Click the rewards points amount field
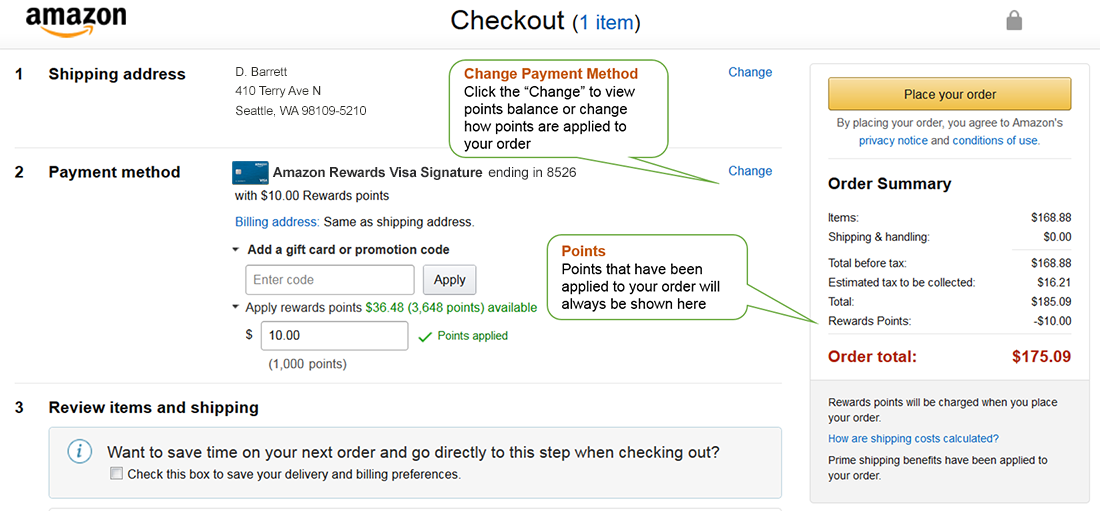Viewport: 1100px width, 511px height. click(334, 336)
